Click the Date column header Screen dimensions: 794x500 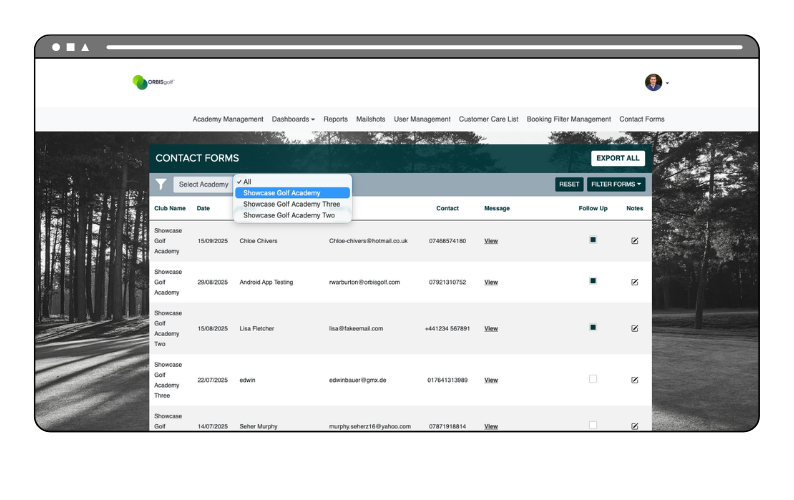(x=203, y=208)
